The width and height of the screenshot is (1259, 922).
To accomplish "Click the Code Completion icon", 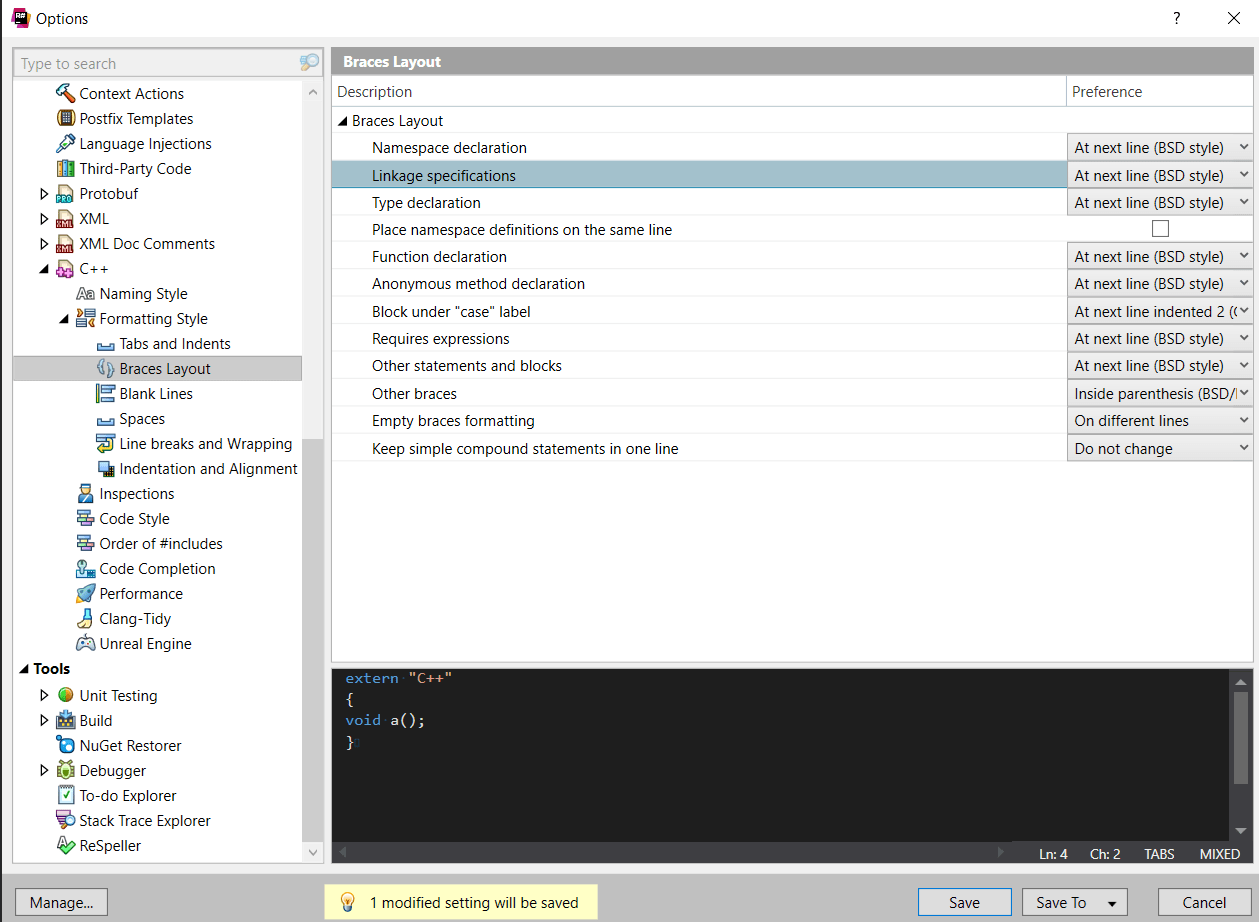I will coord(86,569).
